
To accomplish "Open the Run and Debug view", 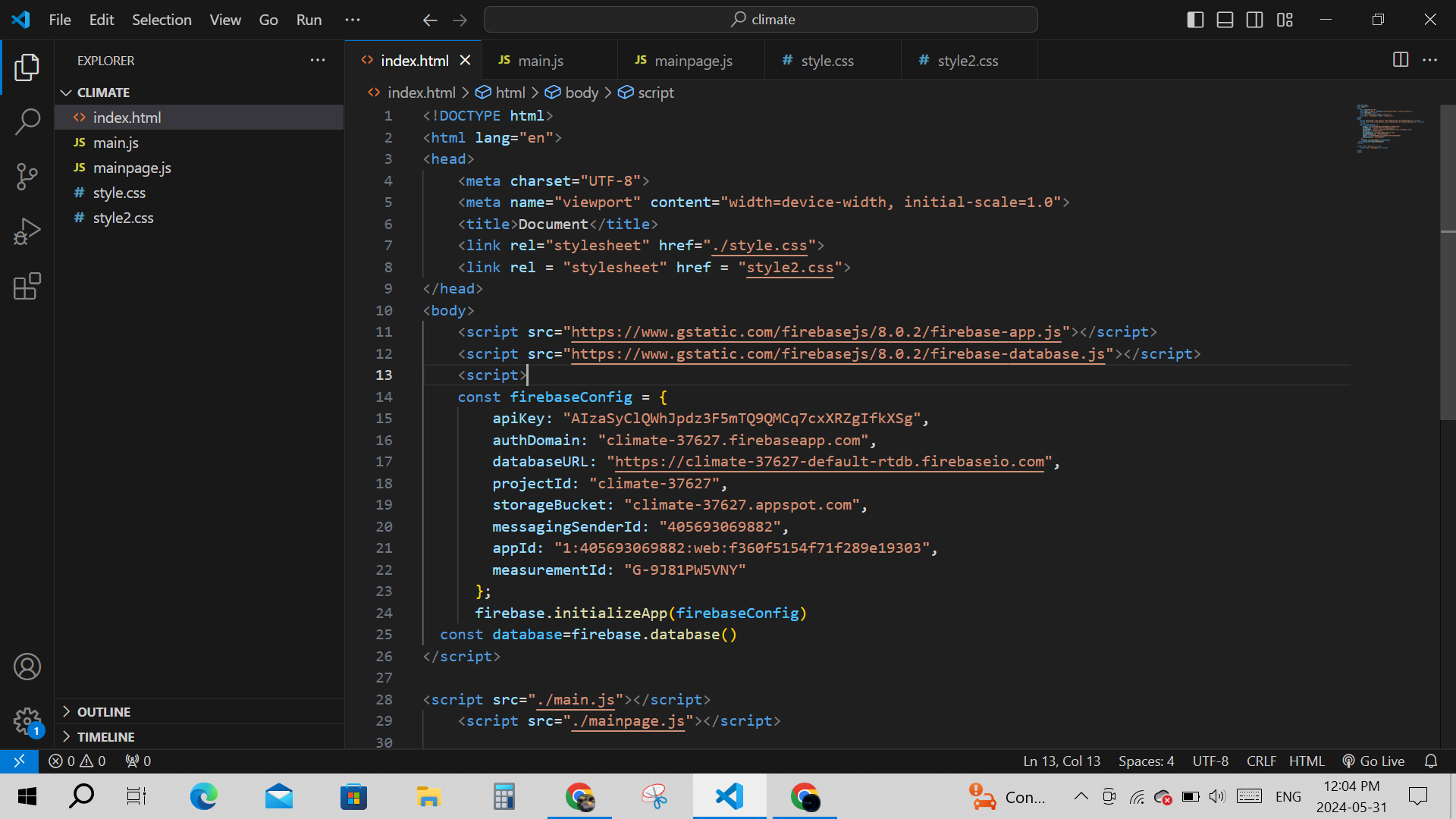I will pyautogui.click(x=27, y=231).
